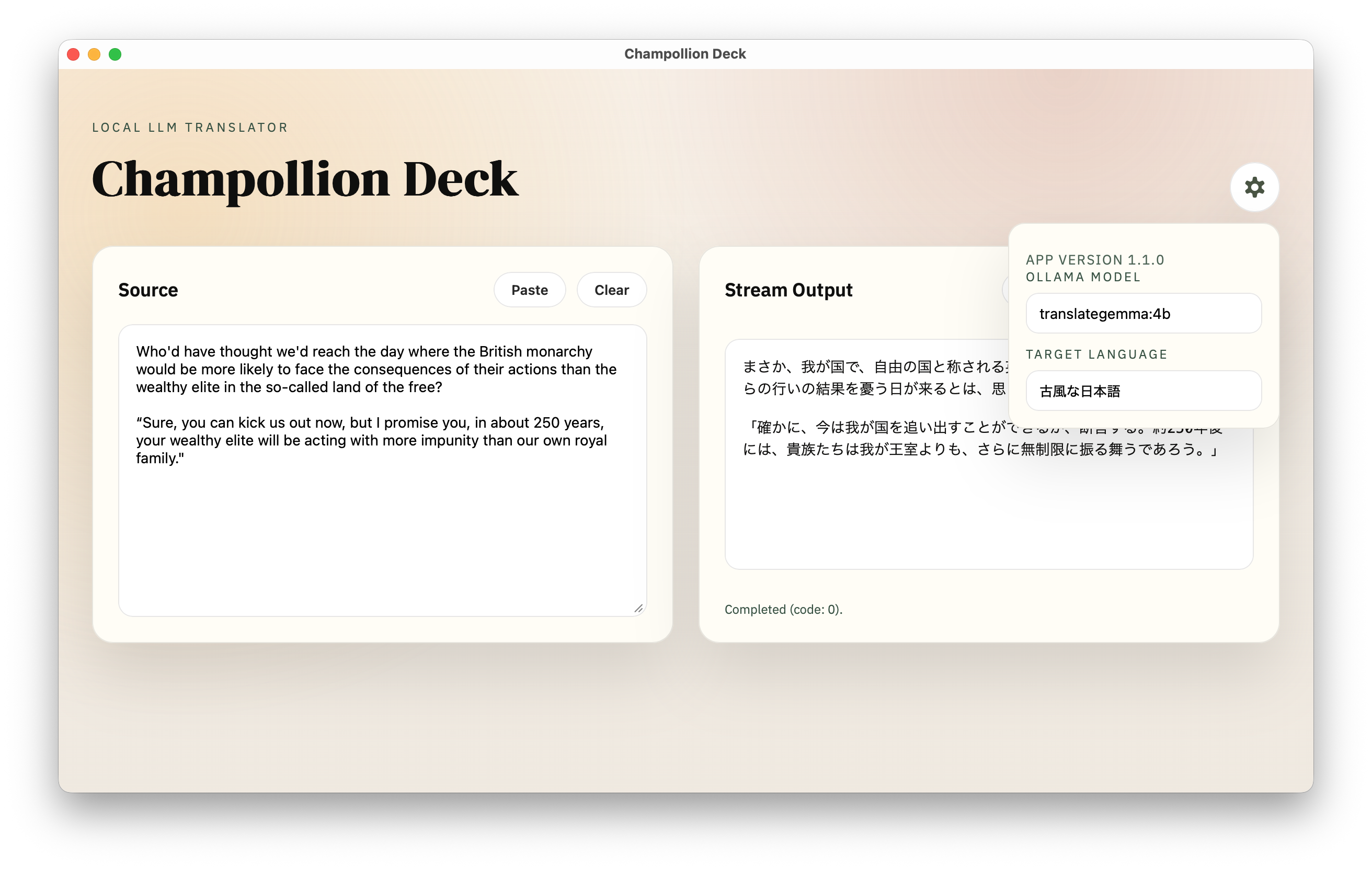Viewport: 1372px width, 870px height.
Task: Click the Stream Output panel heading
Action: point(788,290)
